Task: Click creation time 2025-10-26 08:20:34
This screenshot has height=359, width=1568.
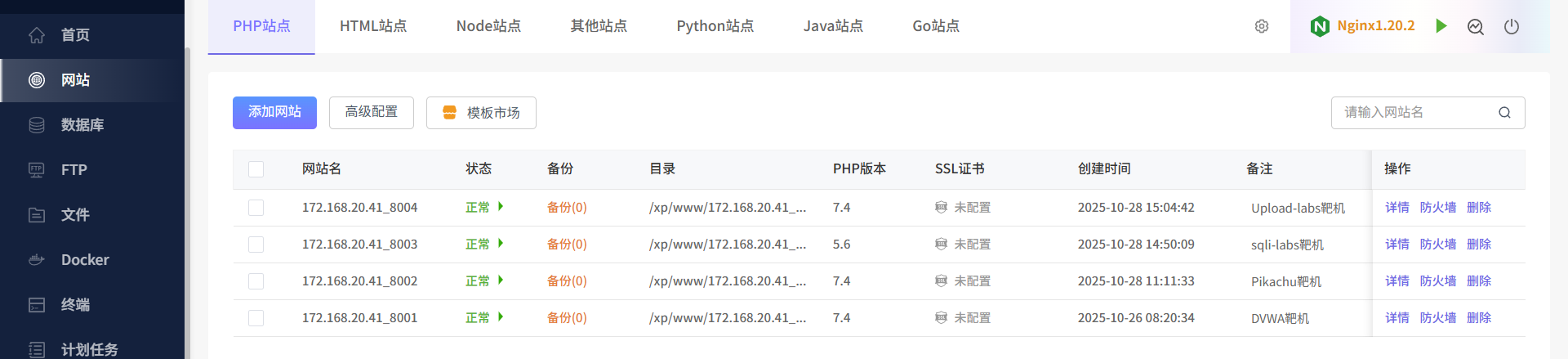Action: click(1136, 318)
